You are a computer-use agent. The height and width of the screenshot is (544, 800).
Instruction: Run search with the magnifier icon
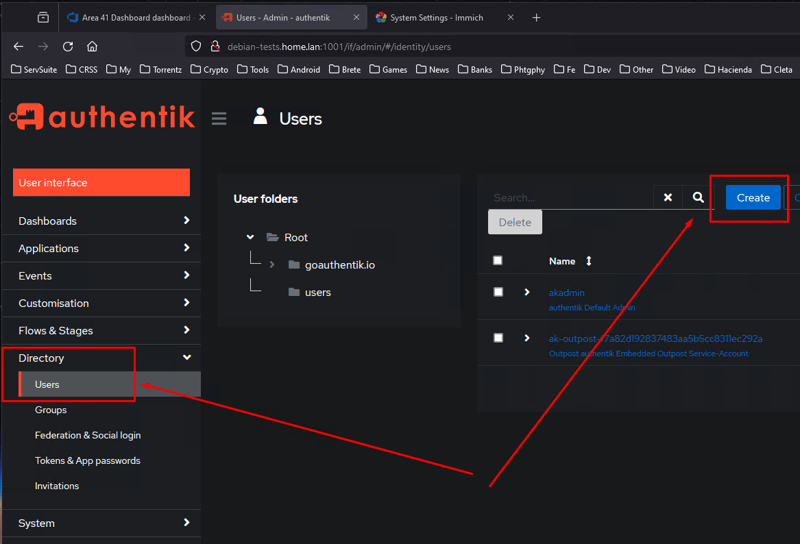698,197
